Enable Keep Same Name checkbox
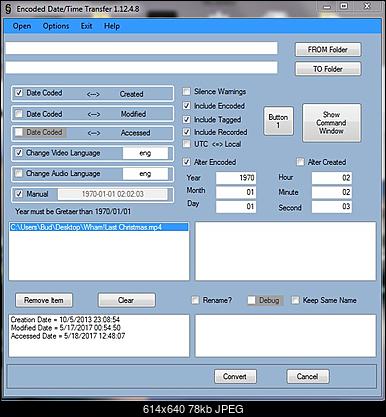 (295, 300)
